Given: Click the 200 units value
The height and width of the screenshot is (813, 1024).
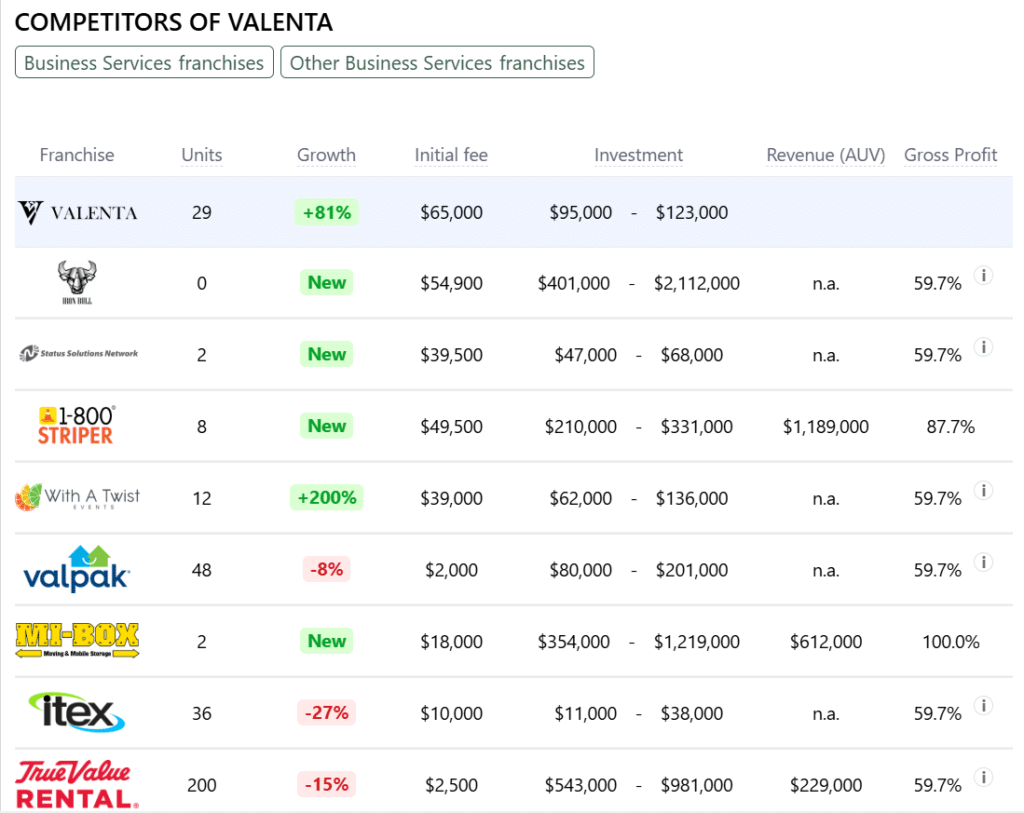Looking at the screenshot, I should (x=202, y=786).
